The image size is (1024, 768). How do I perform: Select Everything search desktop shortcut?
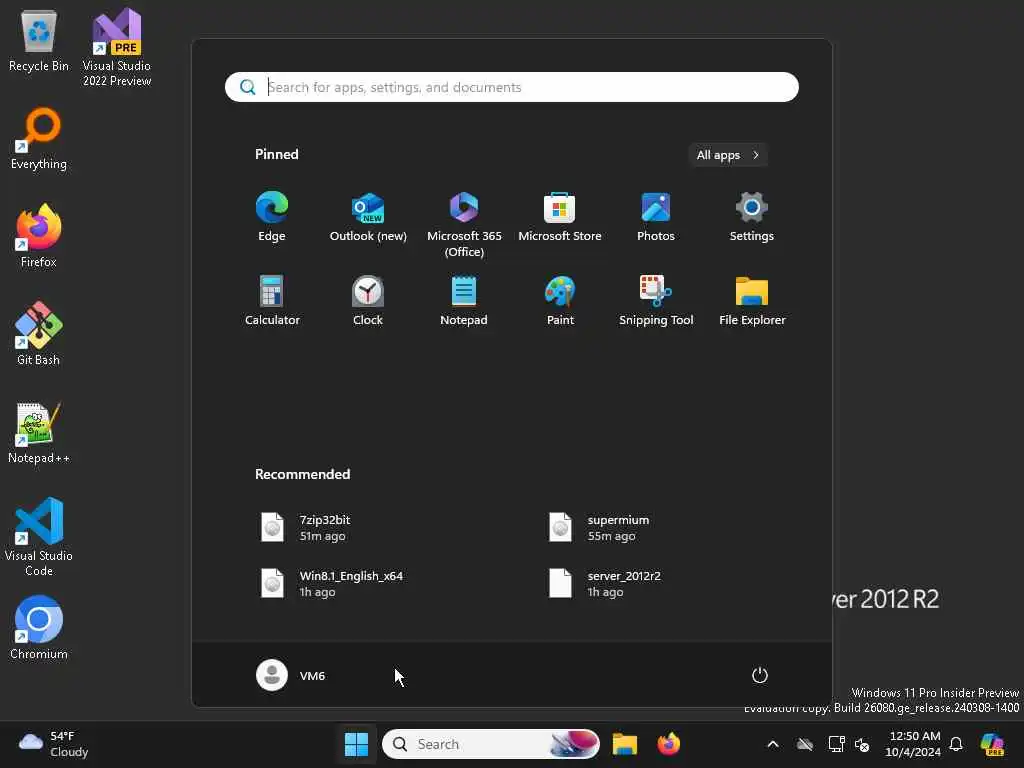point(39,139)
